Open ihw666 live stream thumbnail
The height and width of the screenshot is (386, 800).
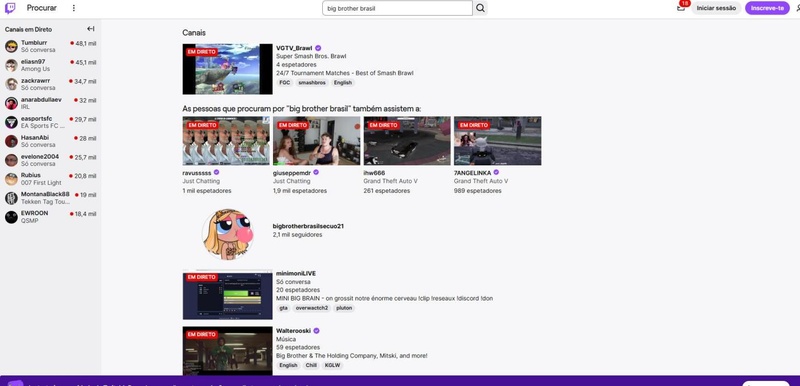coord(407,141)
